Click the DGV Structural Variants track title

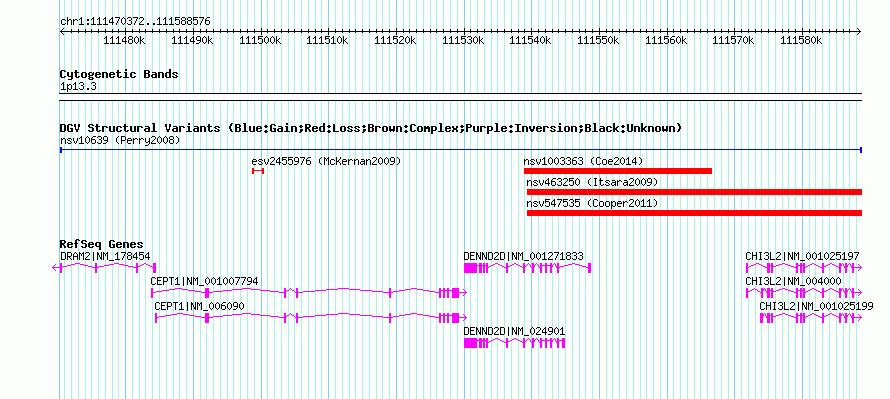click(x=371, y=128)
